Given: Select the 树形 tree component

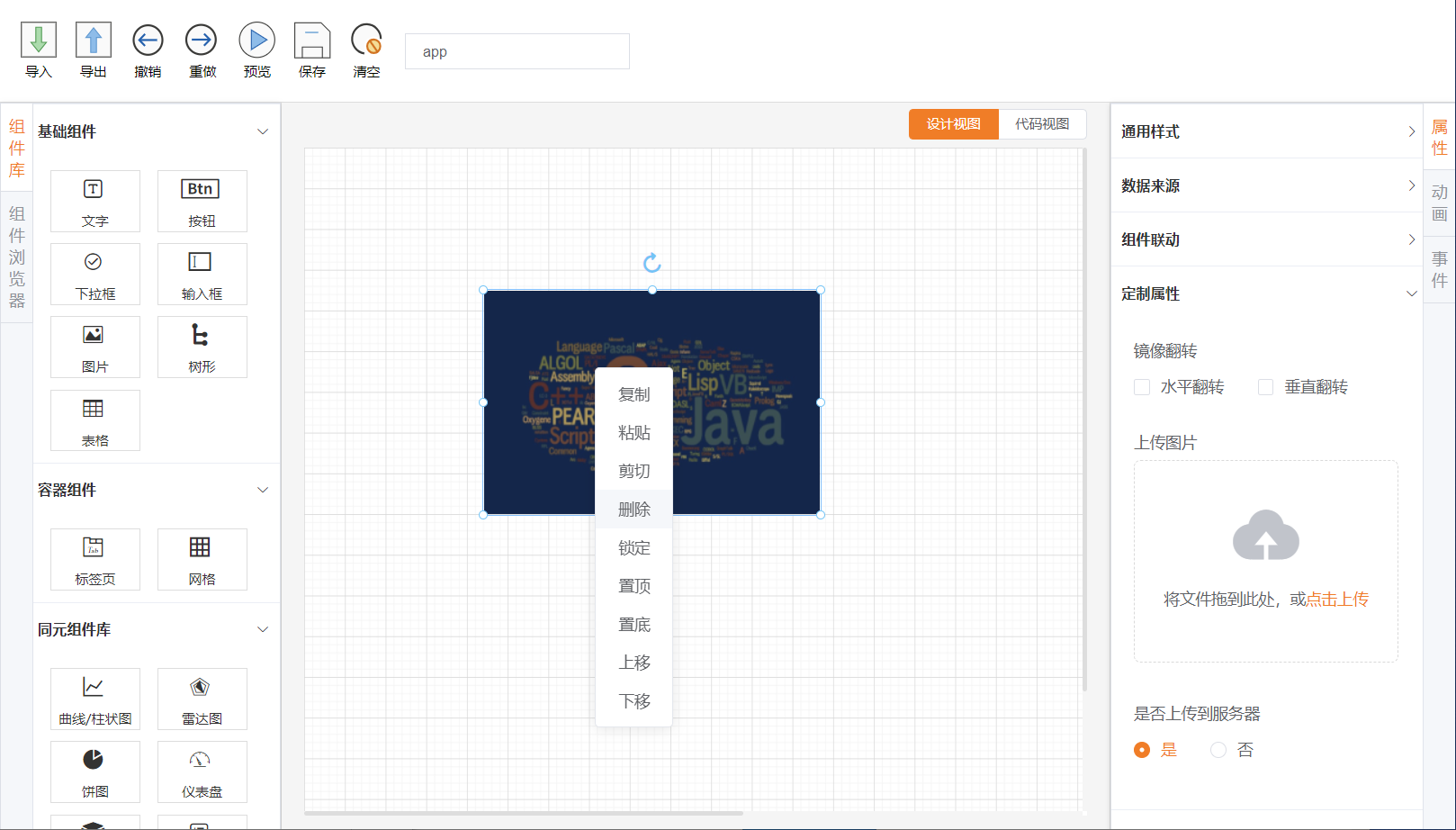Looking at the screenshot, I should pyautogui.click(x=202, y=347).
